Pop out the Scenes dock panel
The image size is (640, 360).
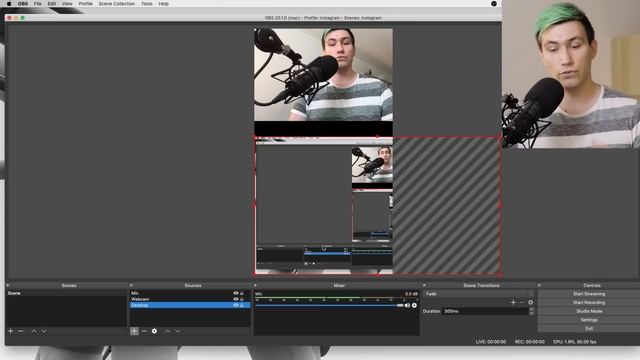point(7,285)
